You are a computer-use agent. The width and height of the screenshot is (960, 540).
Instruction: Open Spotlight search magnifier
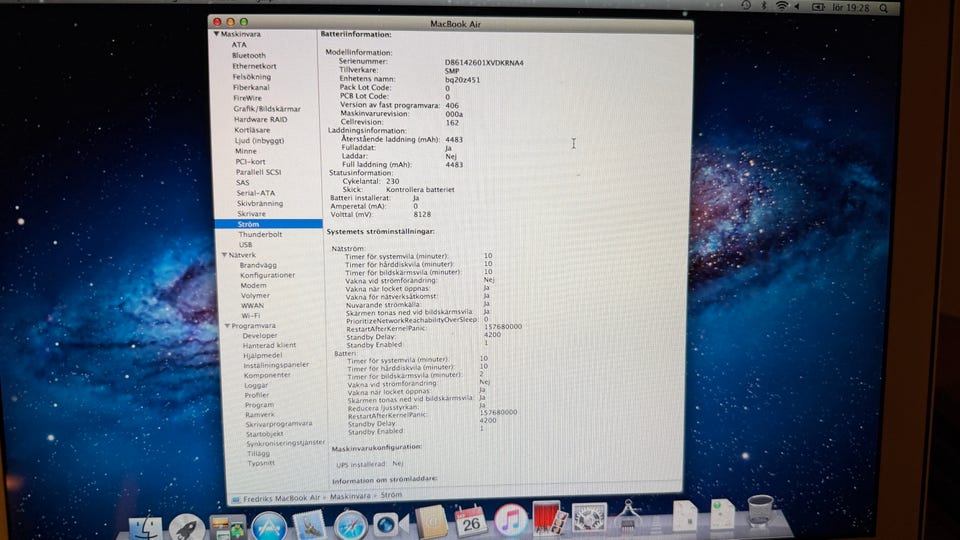tap(883, 8)
